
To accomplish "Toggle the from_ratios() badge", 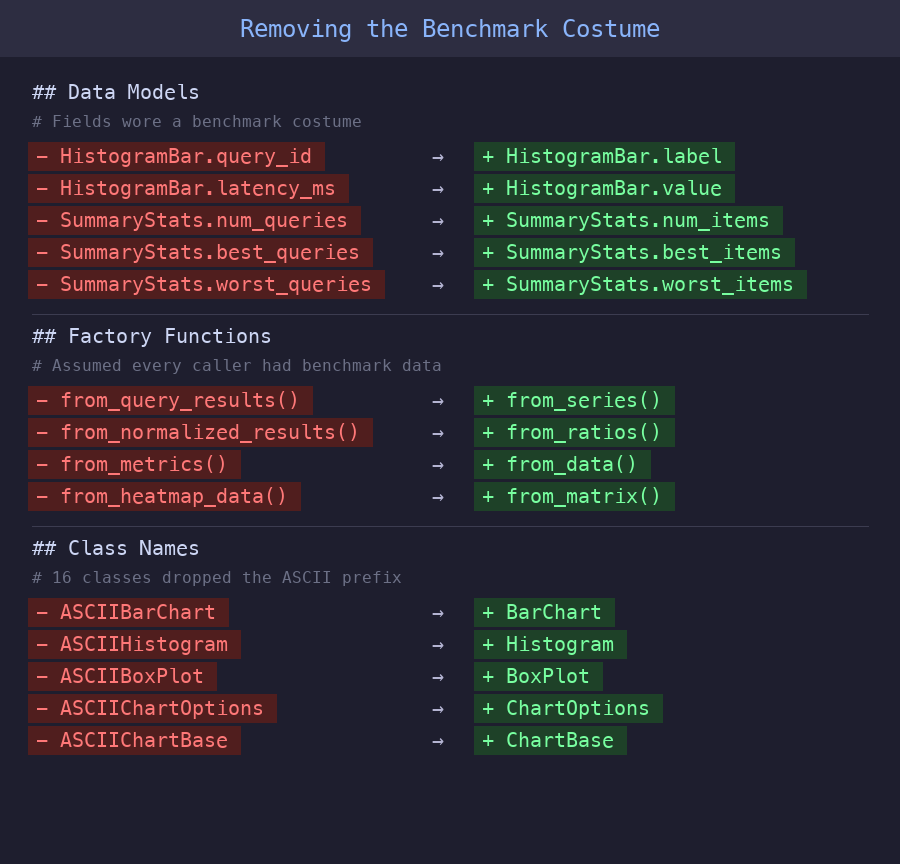I will (574, 432).
